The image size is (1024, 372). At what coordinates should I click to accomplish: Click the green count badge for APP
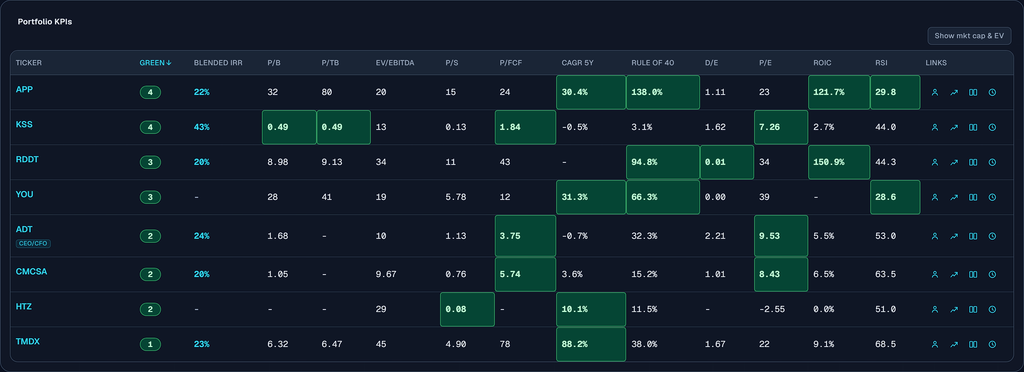coord(150,93)
